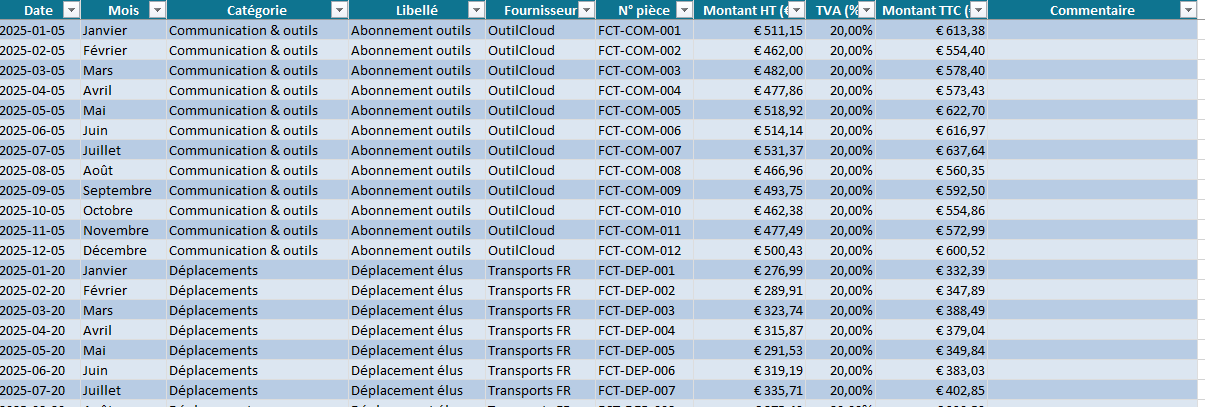Click the FCT-DEP-001 invoice cell

click(636, 270)
